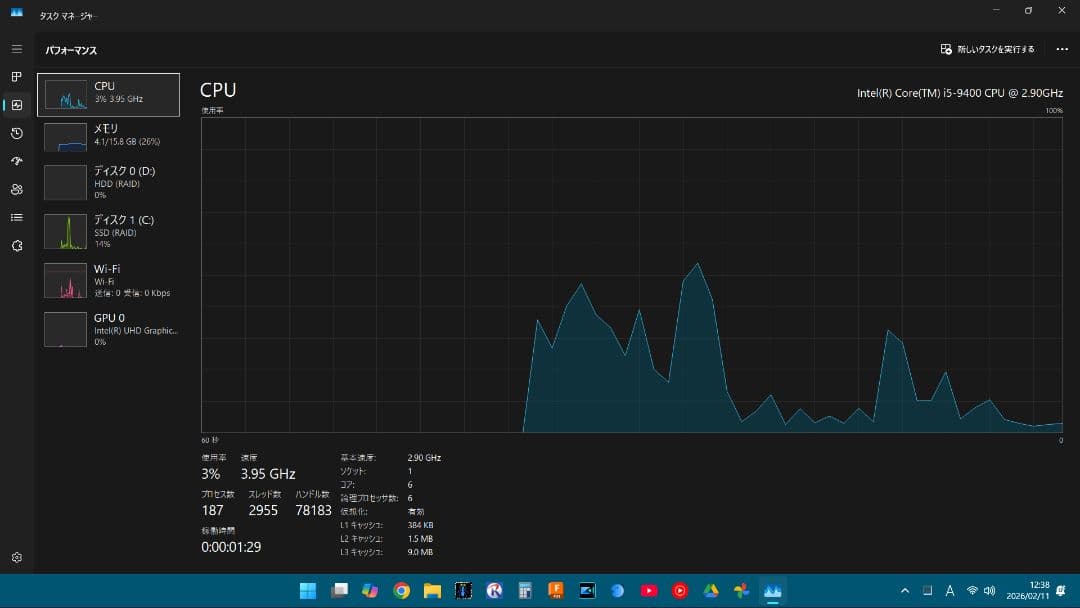Open Task Manager settings gear

point(16,557)
